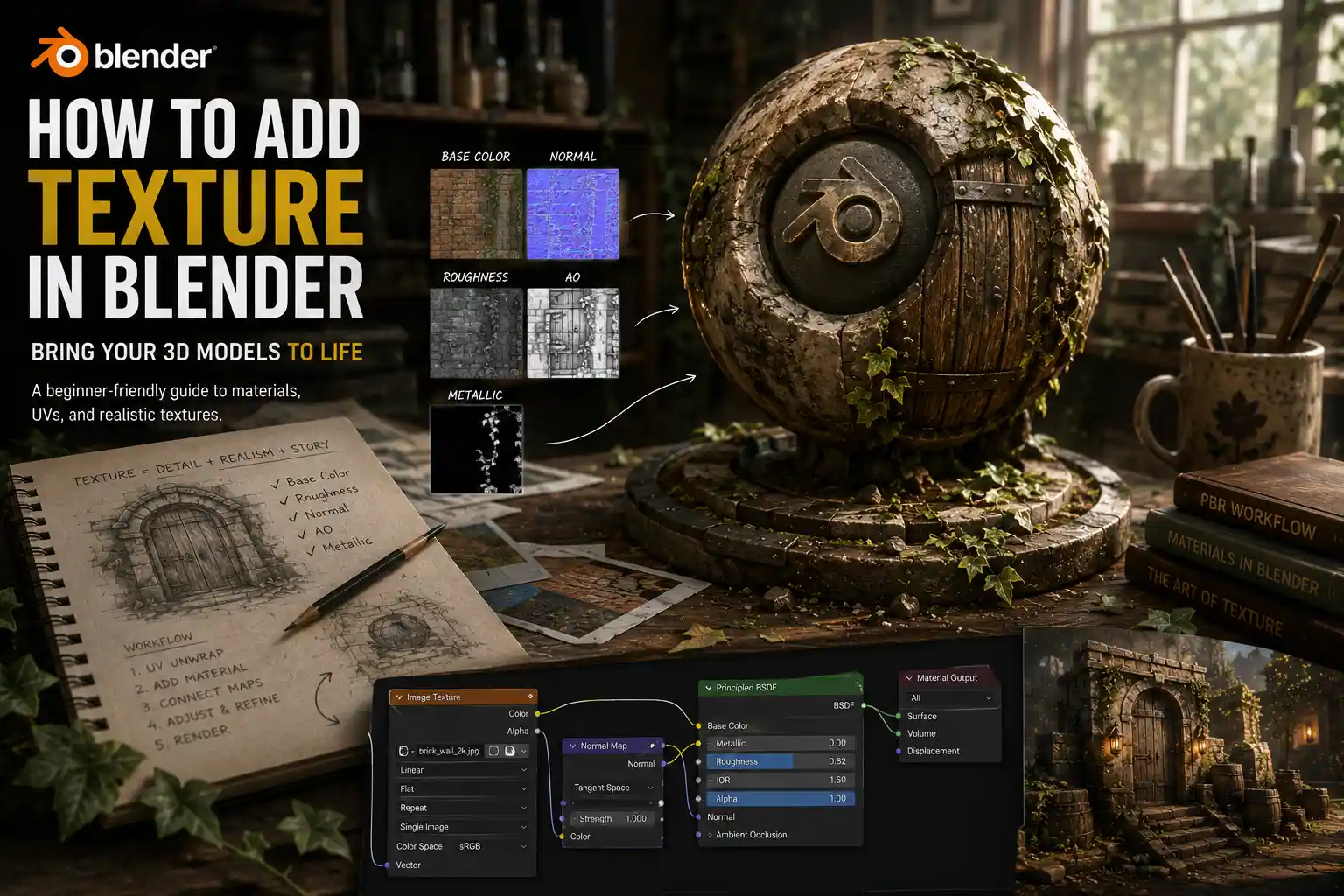
Task: Click the icon at the right of the Normal Map header
Action: 652,745
